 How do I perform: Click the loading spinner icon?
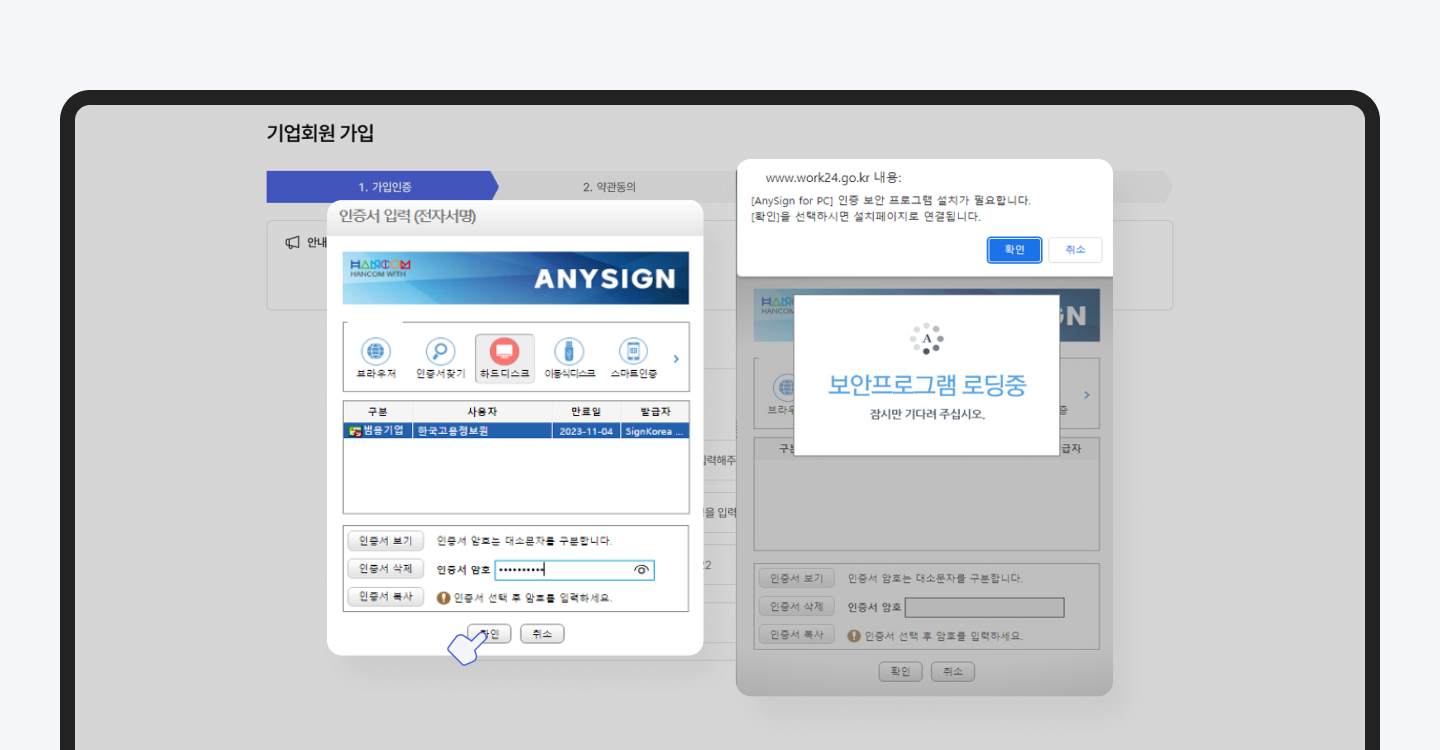coord(927,339)
